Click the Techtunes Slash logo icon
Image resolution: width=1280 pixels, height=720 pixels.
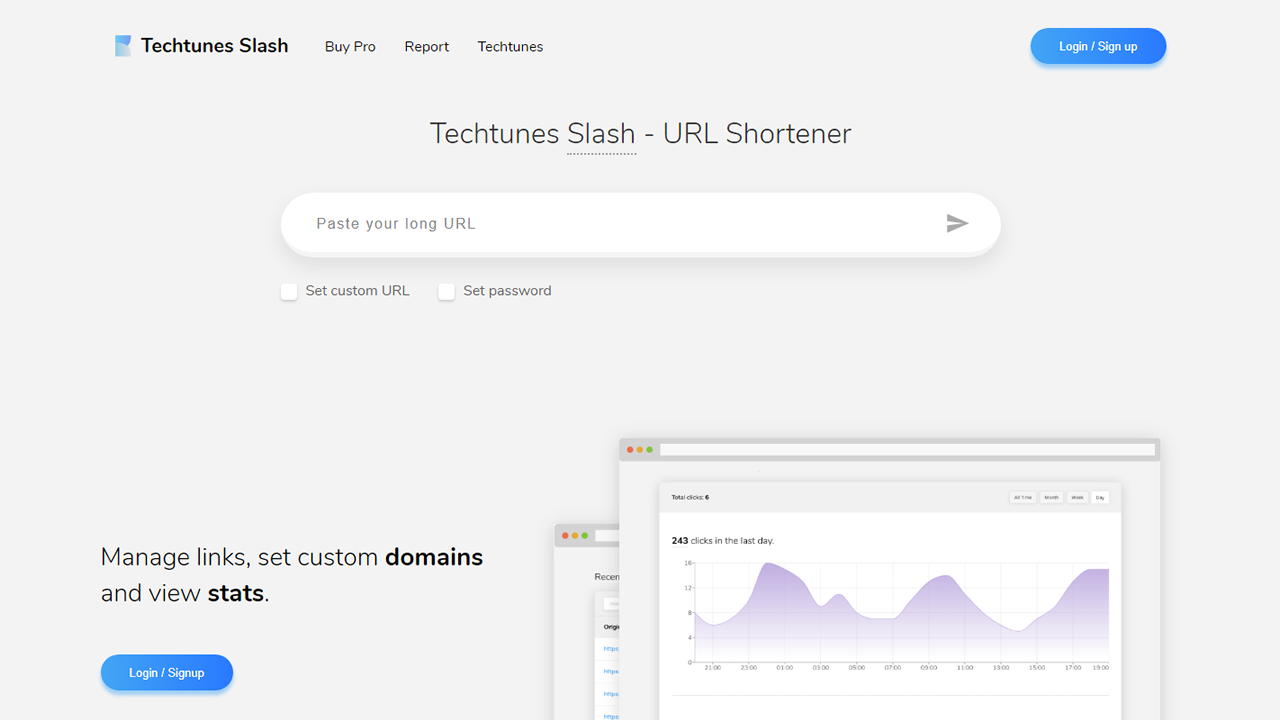coord(123,46)
